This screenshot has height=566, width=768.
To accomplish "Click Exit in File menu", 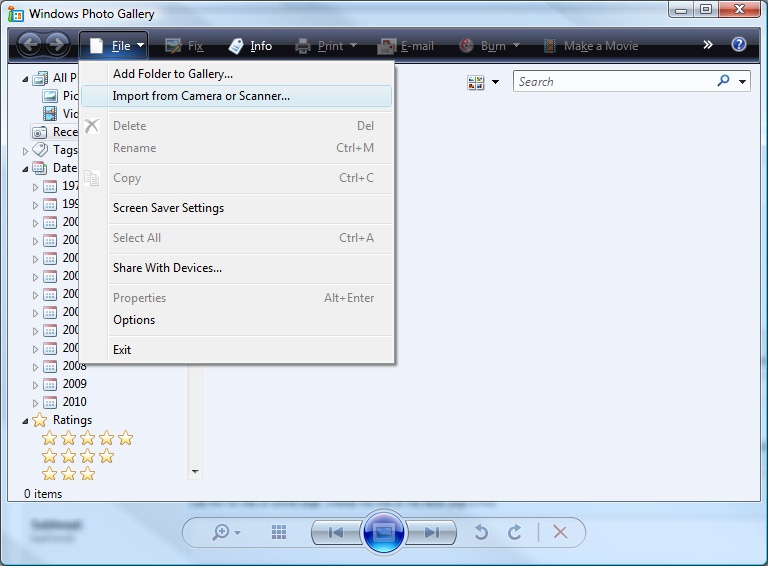I will point(237,350).
